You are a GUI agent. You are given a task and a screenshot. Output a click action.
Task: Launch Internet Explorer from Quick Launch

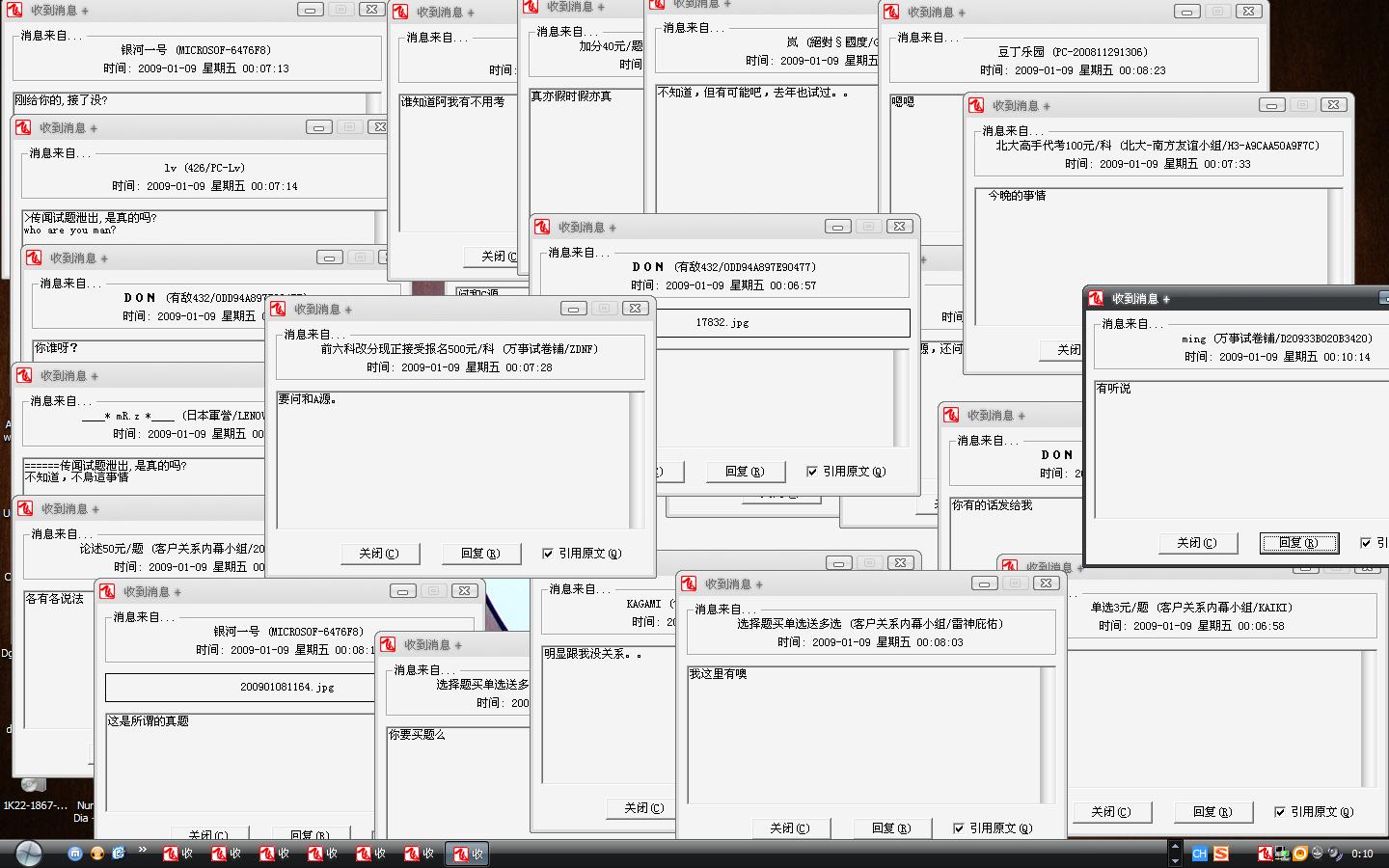119,854
